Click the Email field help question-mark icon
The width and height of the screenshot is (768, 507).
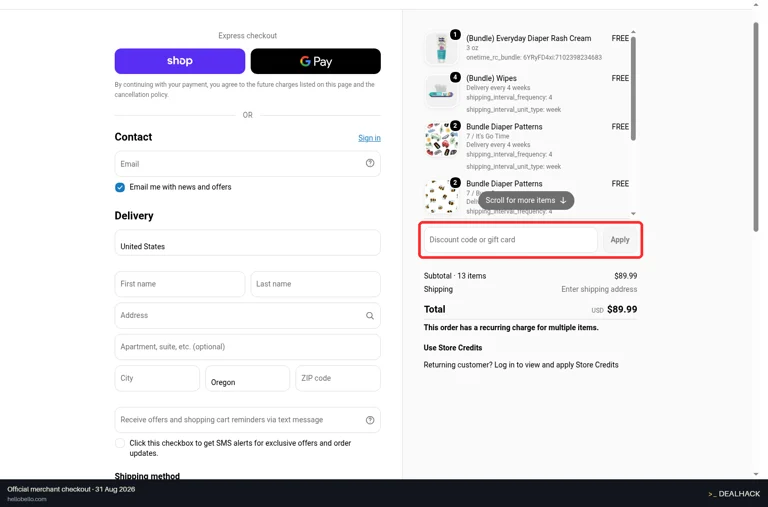click(370, 163)
